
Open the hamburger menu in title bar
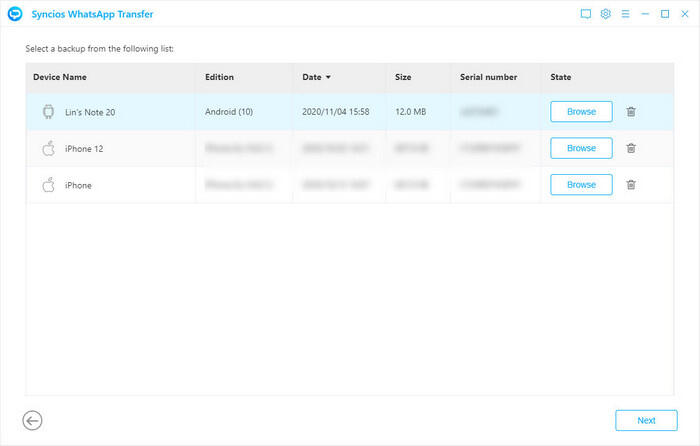625,15
